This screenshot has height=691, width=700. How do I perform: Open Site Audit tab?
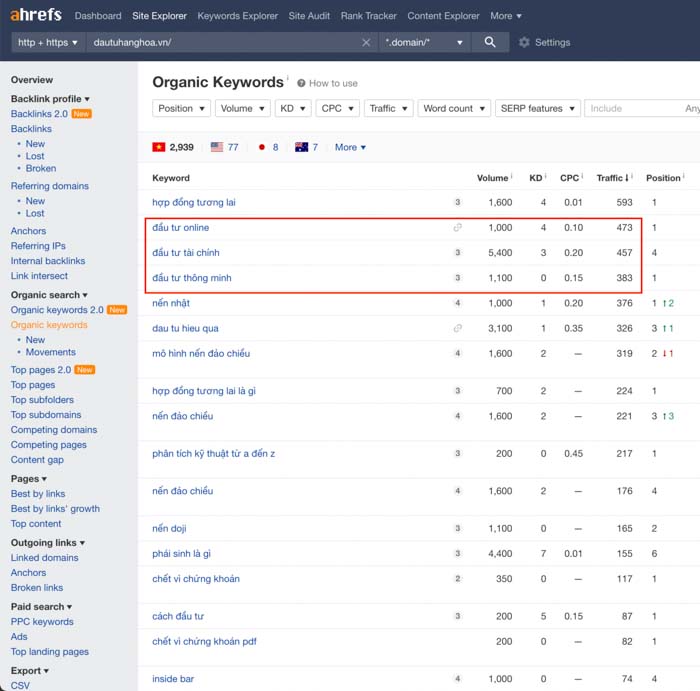[309, 16]
